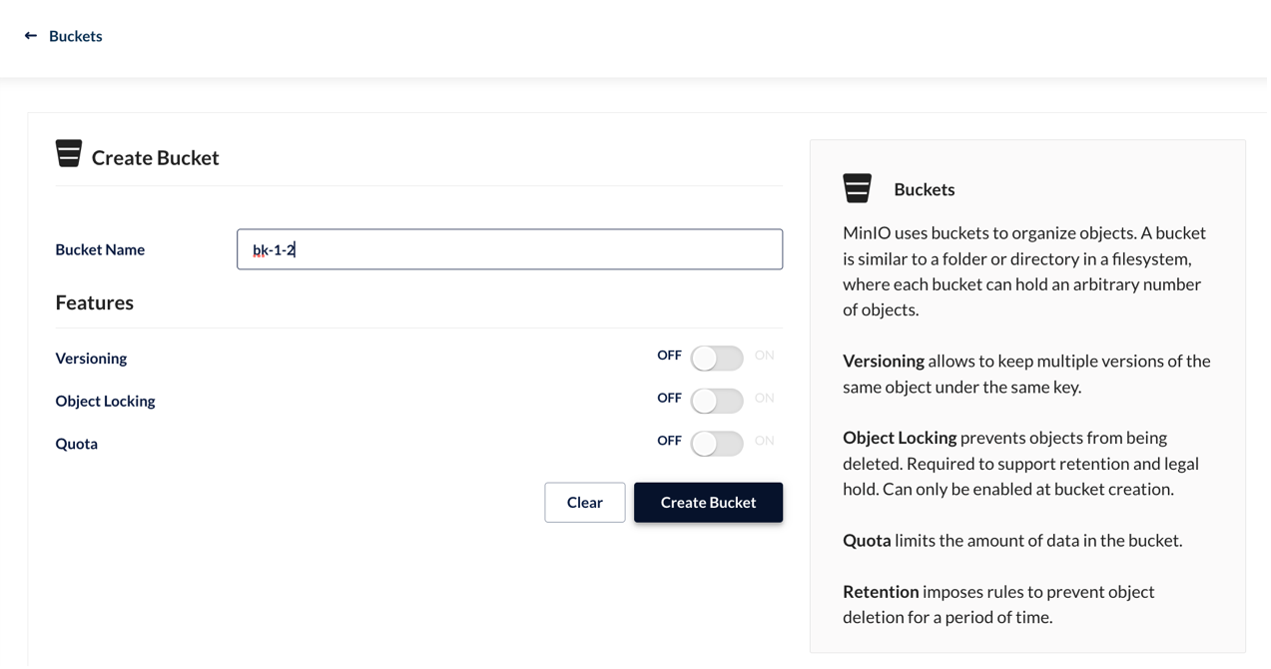Click the Object Locking feature label
The width and height of the screenshot is (1271, 669).
pos(105,401)
